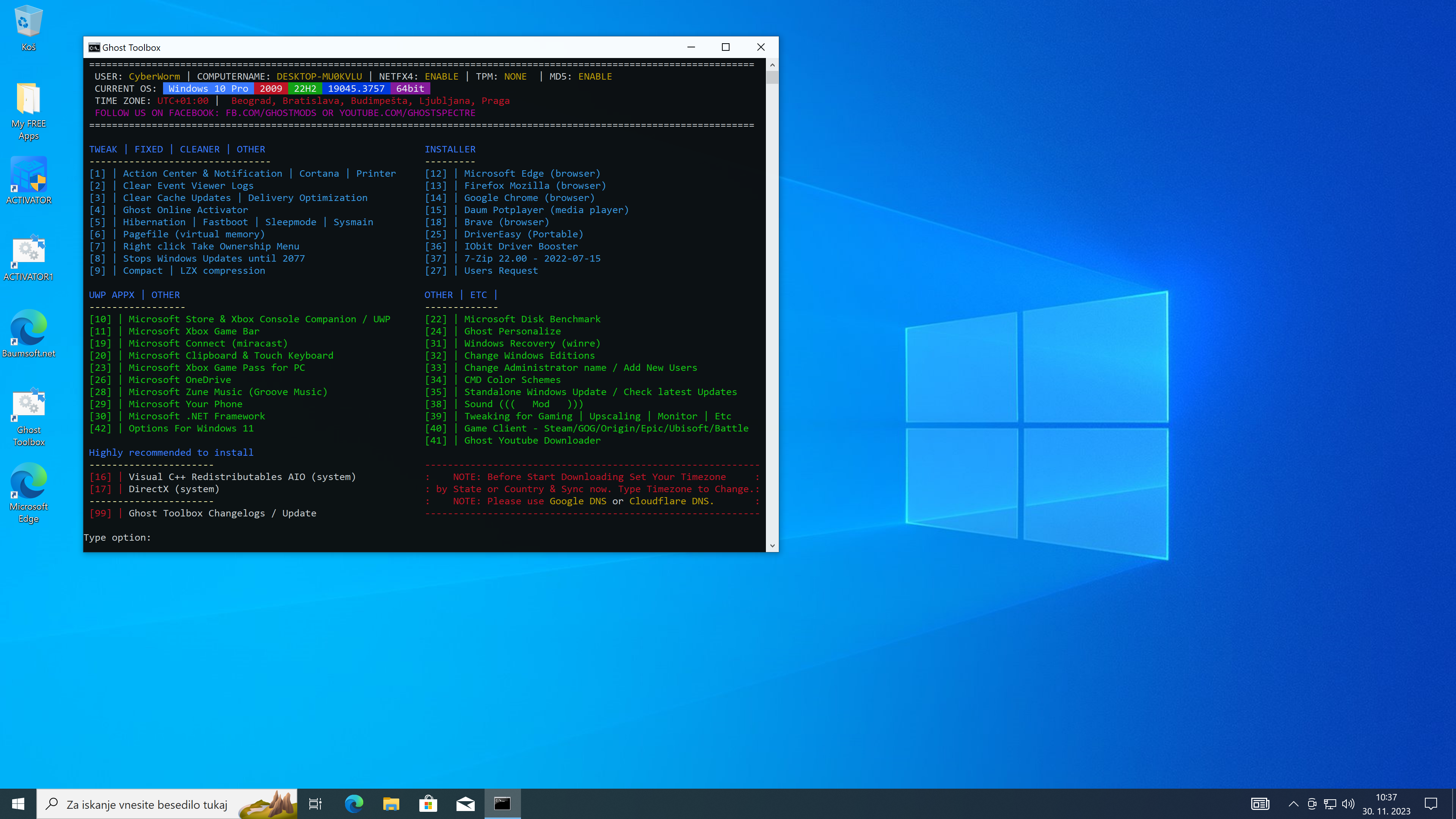1456x819 pixels.
Task: Click the '19045.3757' build number label
Action: pos(356,89)
